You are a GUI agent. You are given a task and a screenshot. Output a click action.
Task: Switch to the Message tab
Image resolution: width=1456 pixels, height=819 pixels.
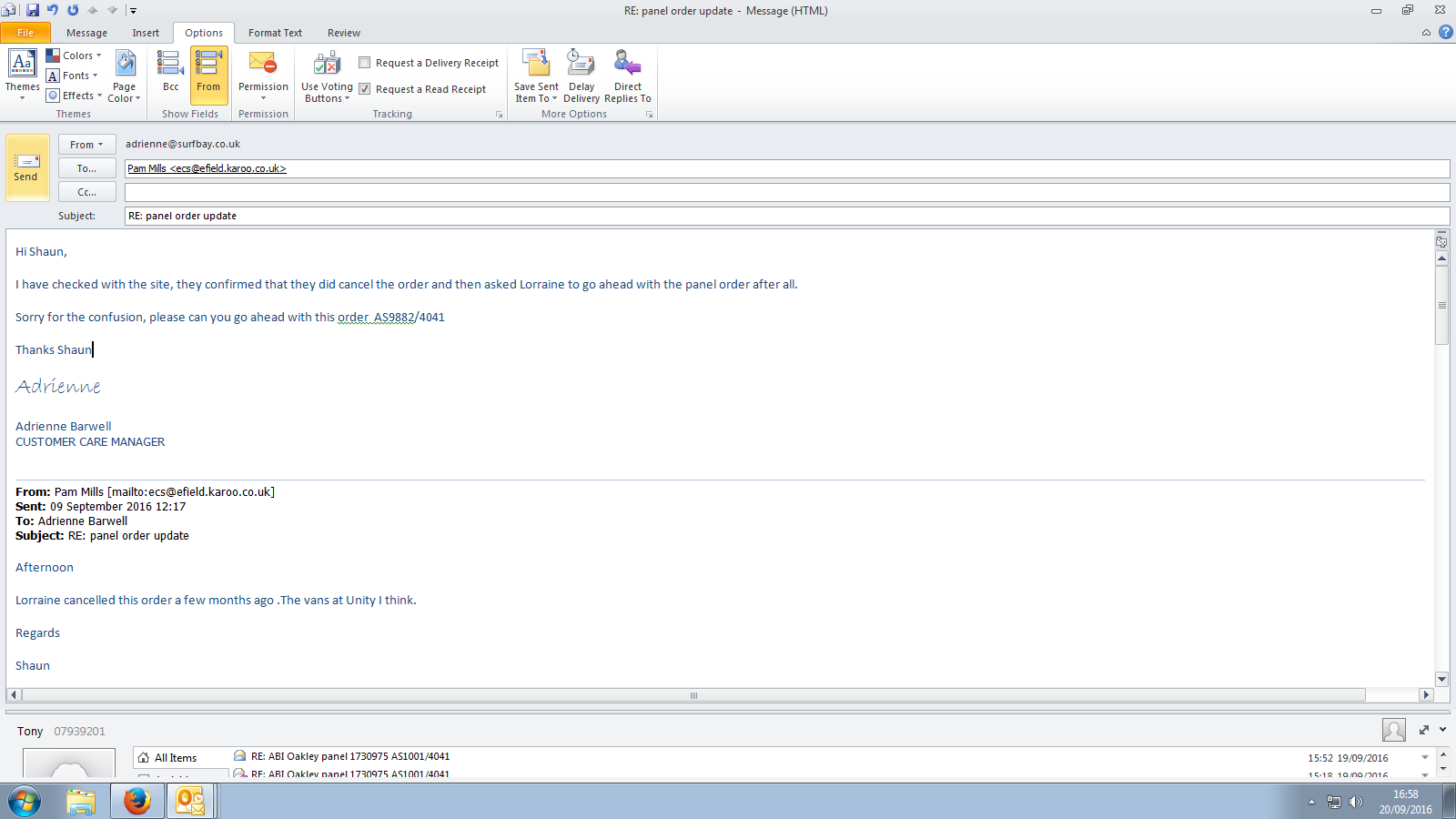pyautogui.click(x=86, y=33)
